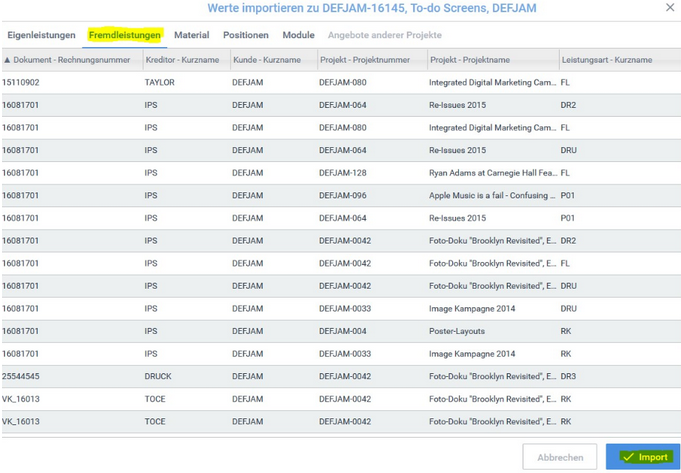Screen dimensions: 681x473
Task: Click the Leistungsart - Kurzname column header
Action: coord(607,60)
